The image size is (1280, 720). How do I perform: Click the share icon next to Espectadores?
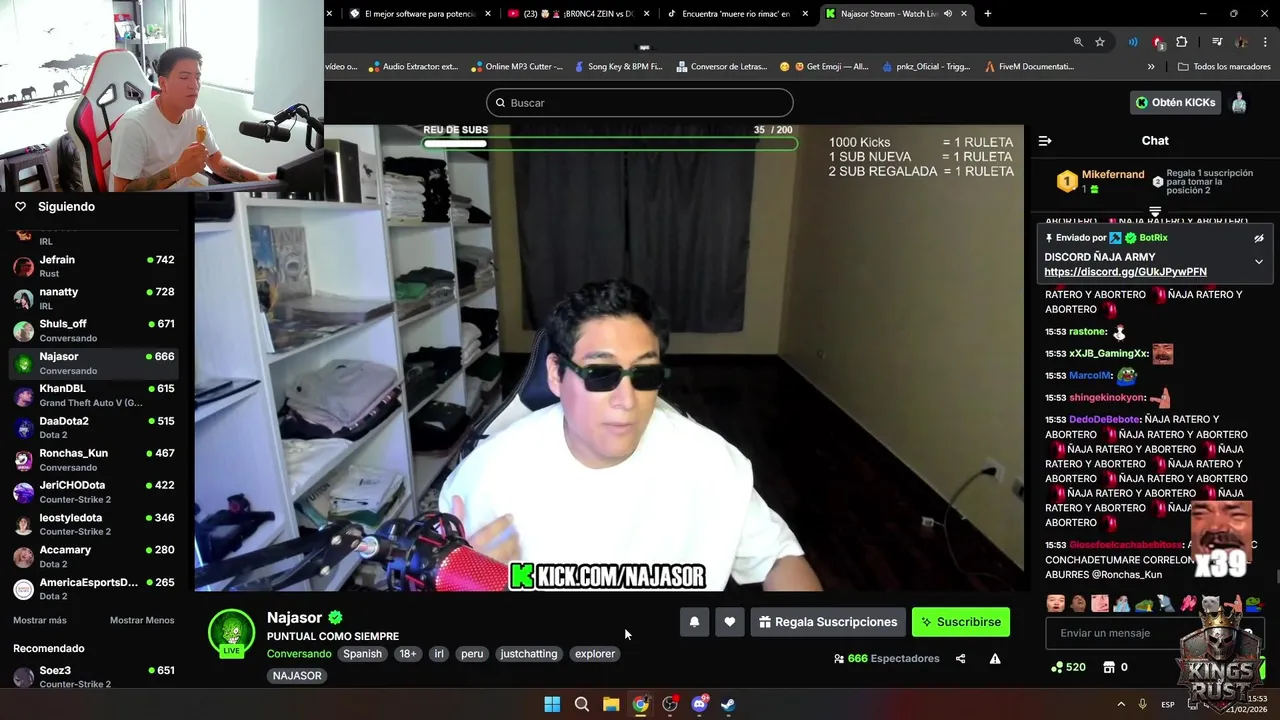(x=961, y=659)
